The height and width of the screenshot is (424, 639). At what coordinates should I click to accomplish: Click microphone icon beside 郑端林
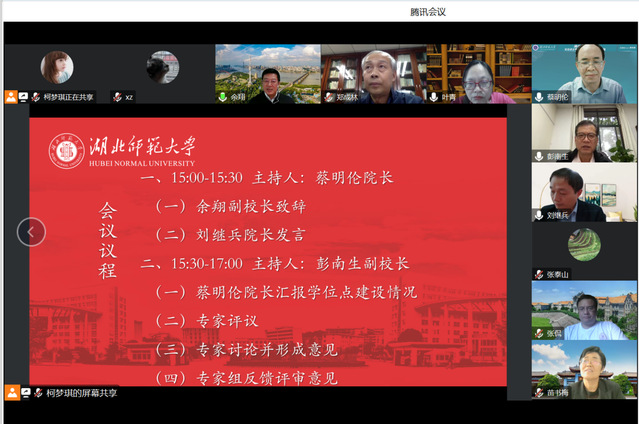tap(328, 97)
